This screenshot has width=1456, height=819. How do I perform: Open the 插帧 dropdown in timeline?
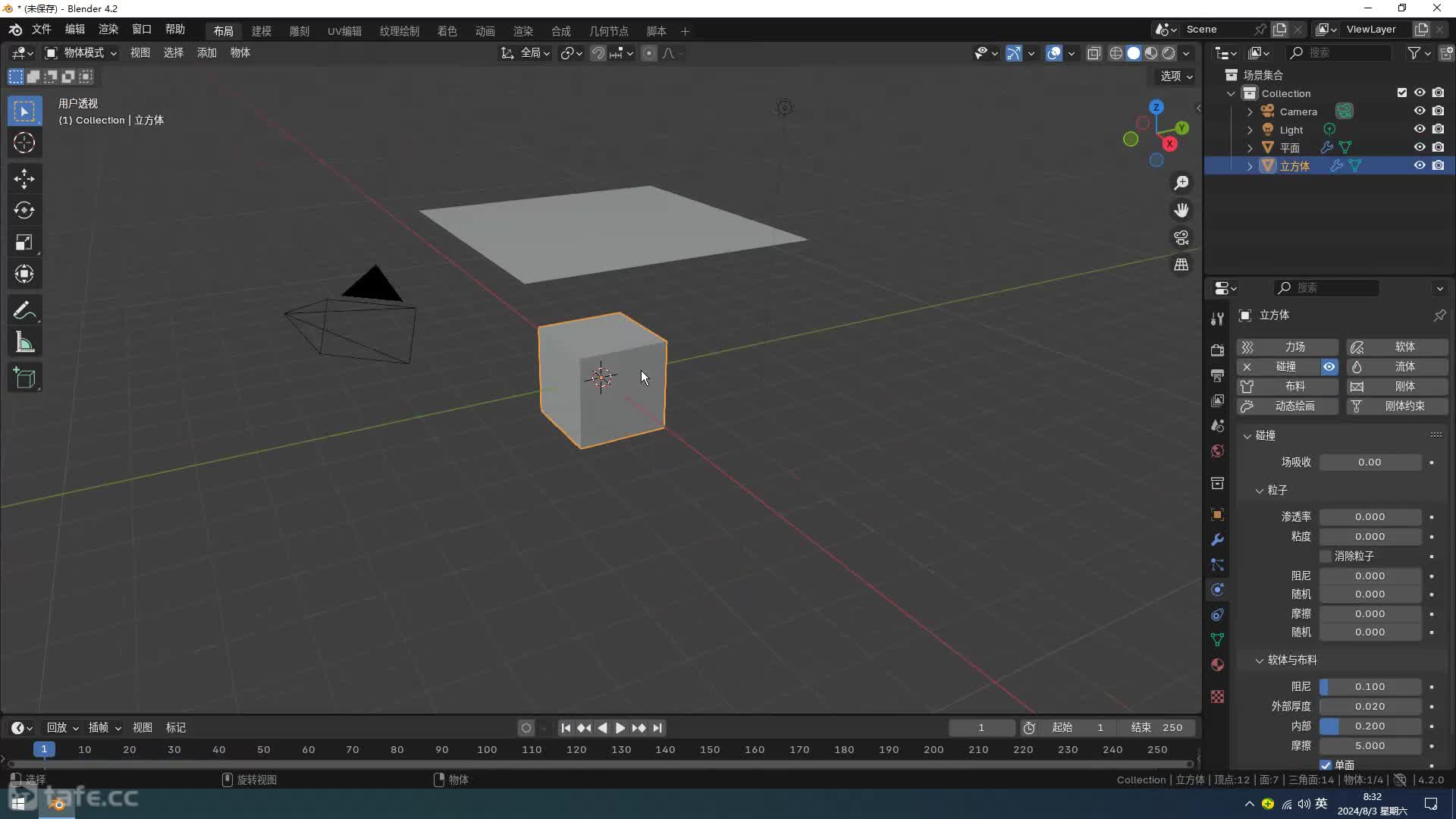point(105,728)
